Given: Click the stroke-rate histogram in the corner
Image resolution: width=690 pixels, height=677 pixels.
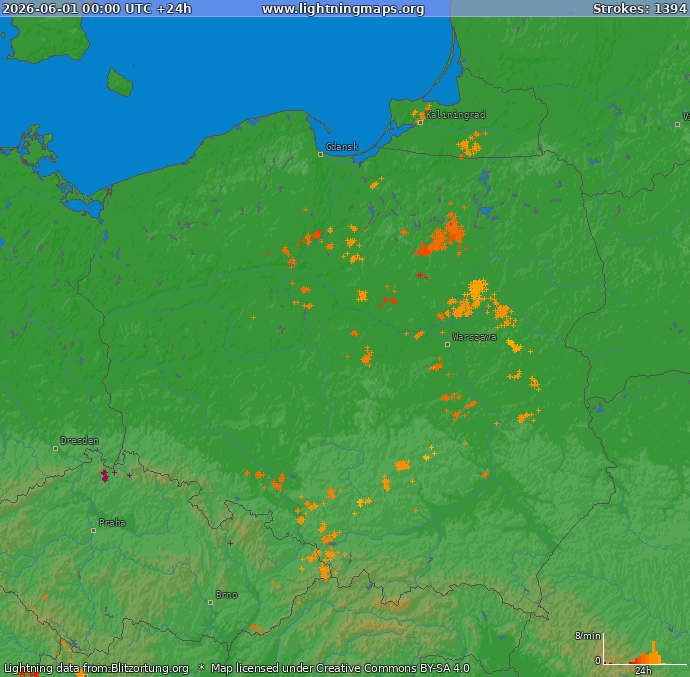Looking at the screenshot, I should click(644, 648).
